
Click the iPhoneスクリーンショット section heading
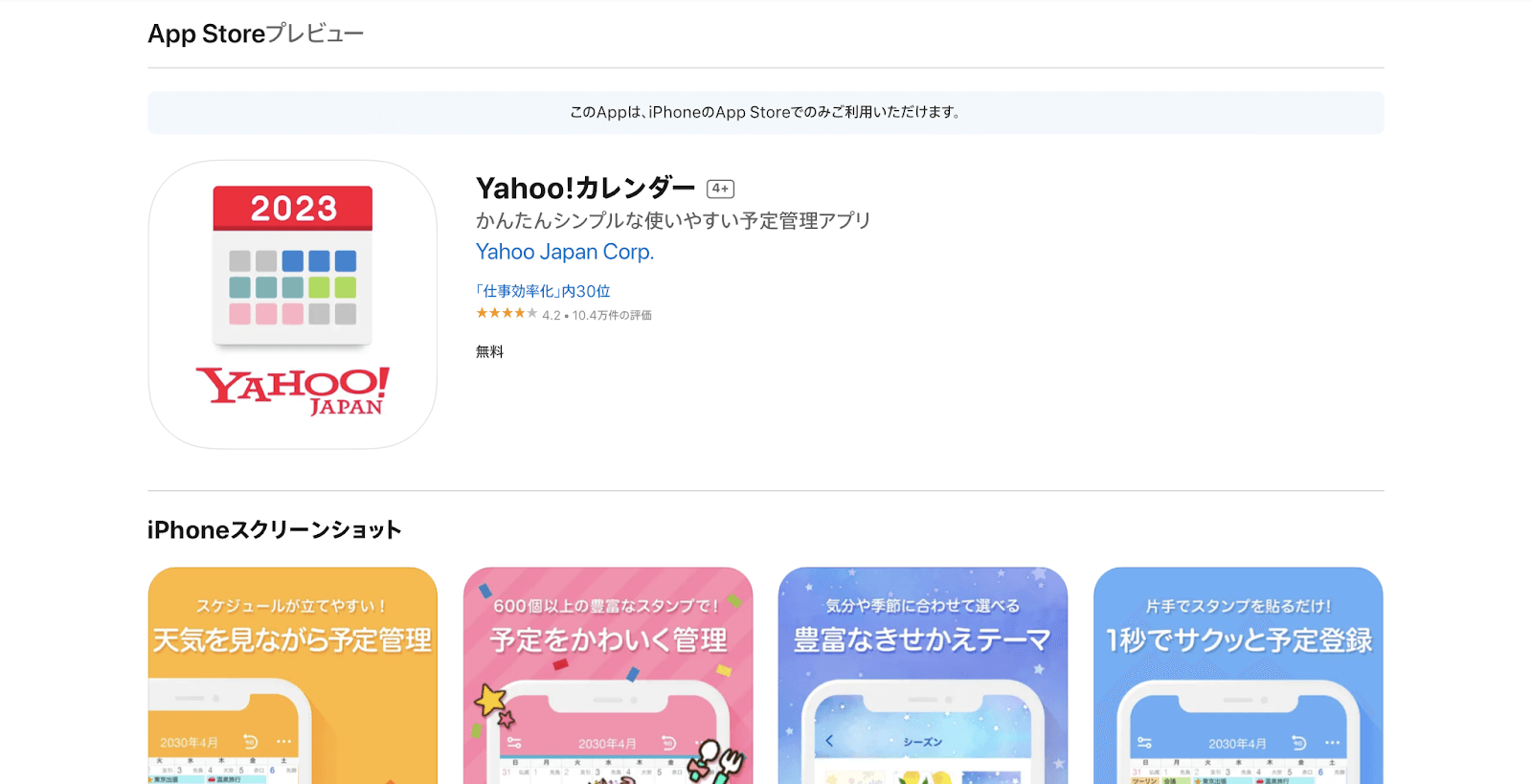[275, 530]
